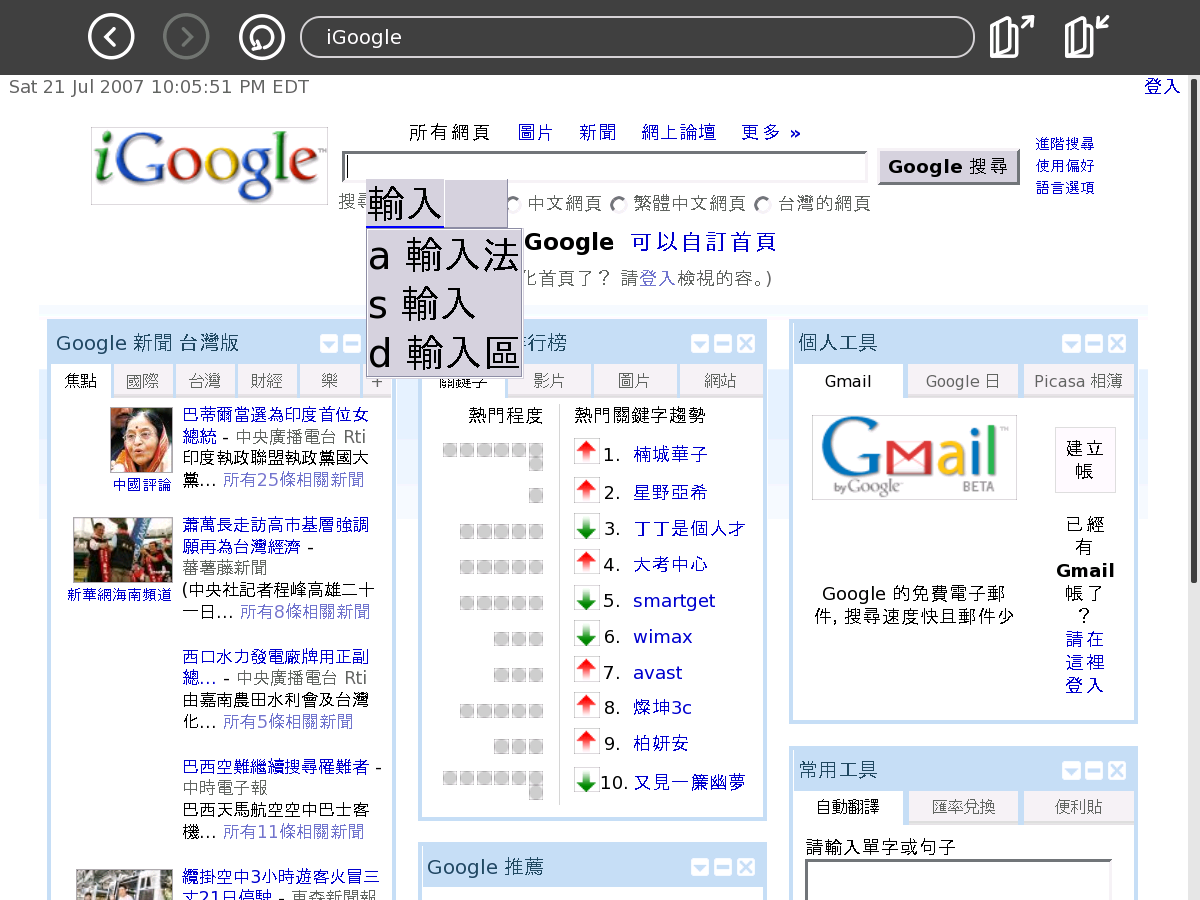Click the browser back arrow button
The height and width of the screenshot is (900, 1200).
coord(111,38)
